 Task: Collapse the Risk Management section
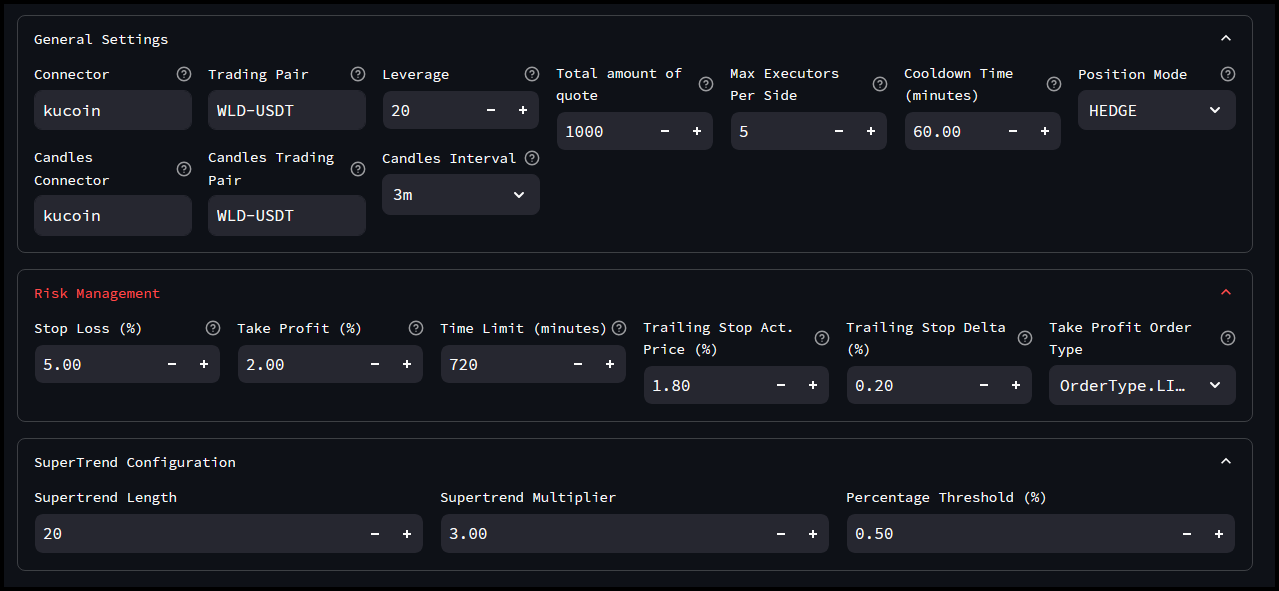1226,291
